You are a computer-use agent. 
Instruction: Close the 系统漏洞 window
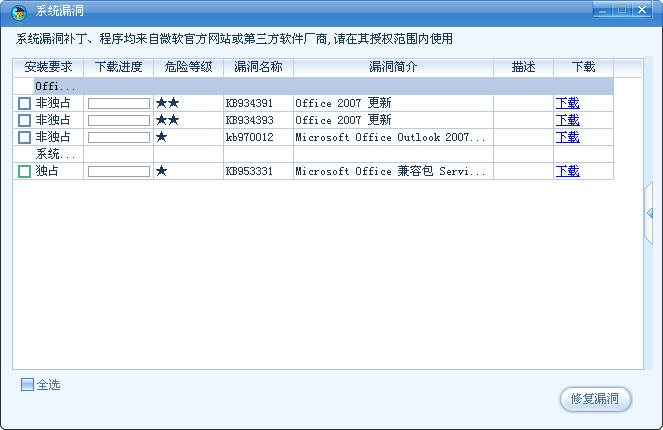point(642,10)
